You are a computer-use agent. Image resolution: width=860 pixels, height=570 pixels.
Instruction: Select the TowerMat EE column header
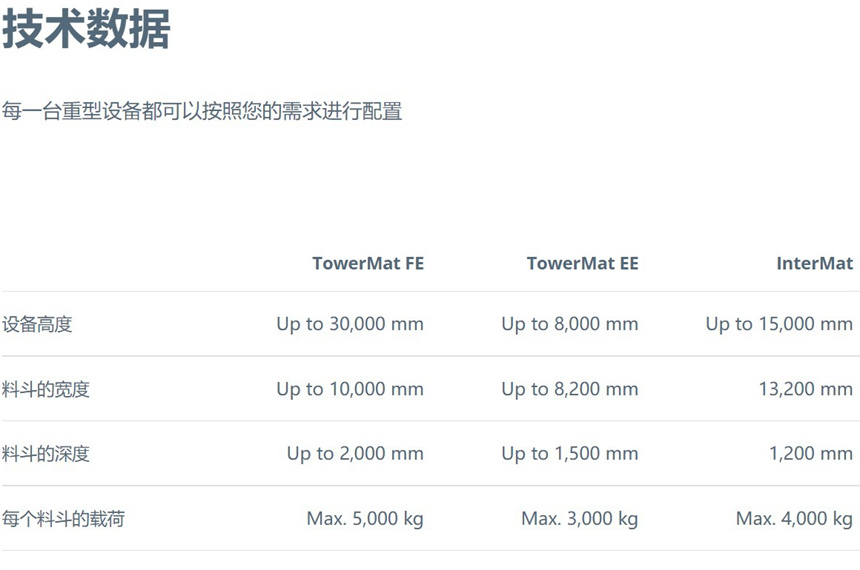(x=582, y=264)
